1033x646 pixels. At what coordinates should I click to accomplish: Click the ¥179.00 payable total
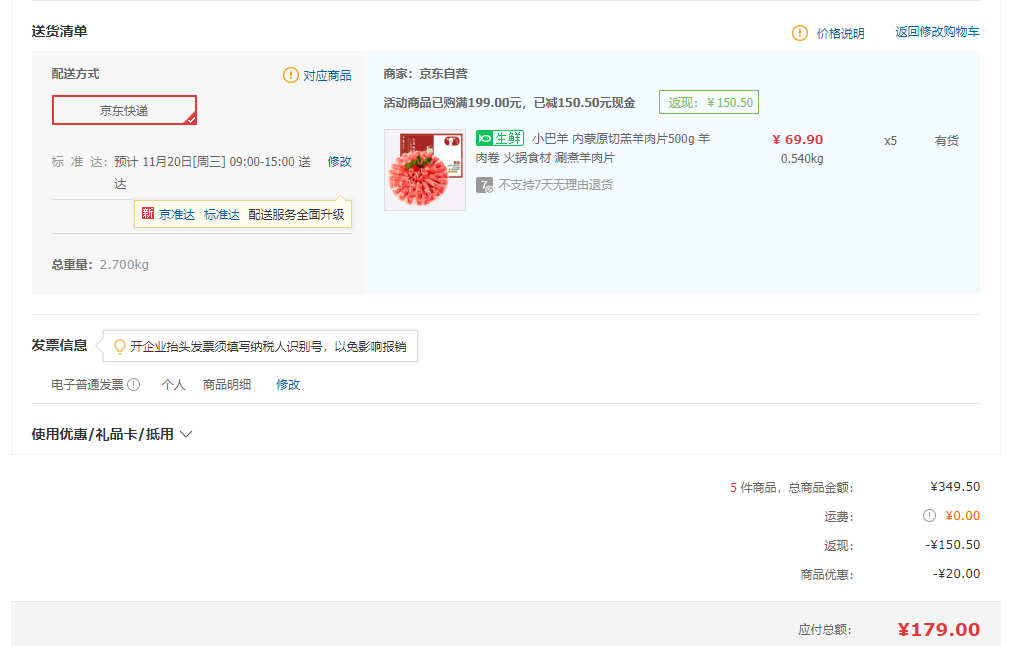939,630
